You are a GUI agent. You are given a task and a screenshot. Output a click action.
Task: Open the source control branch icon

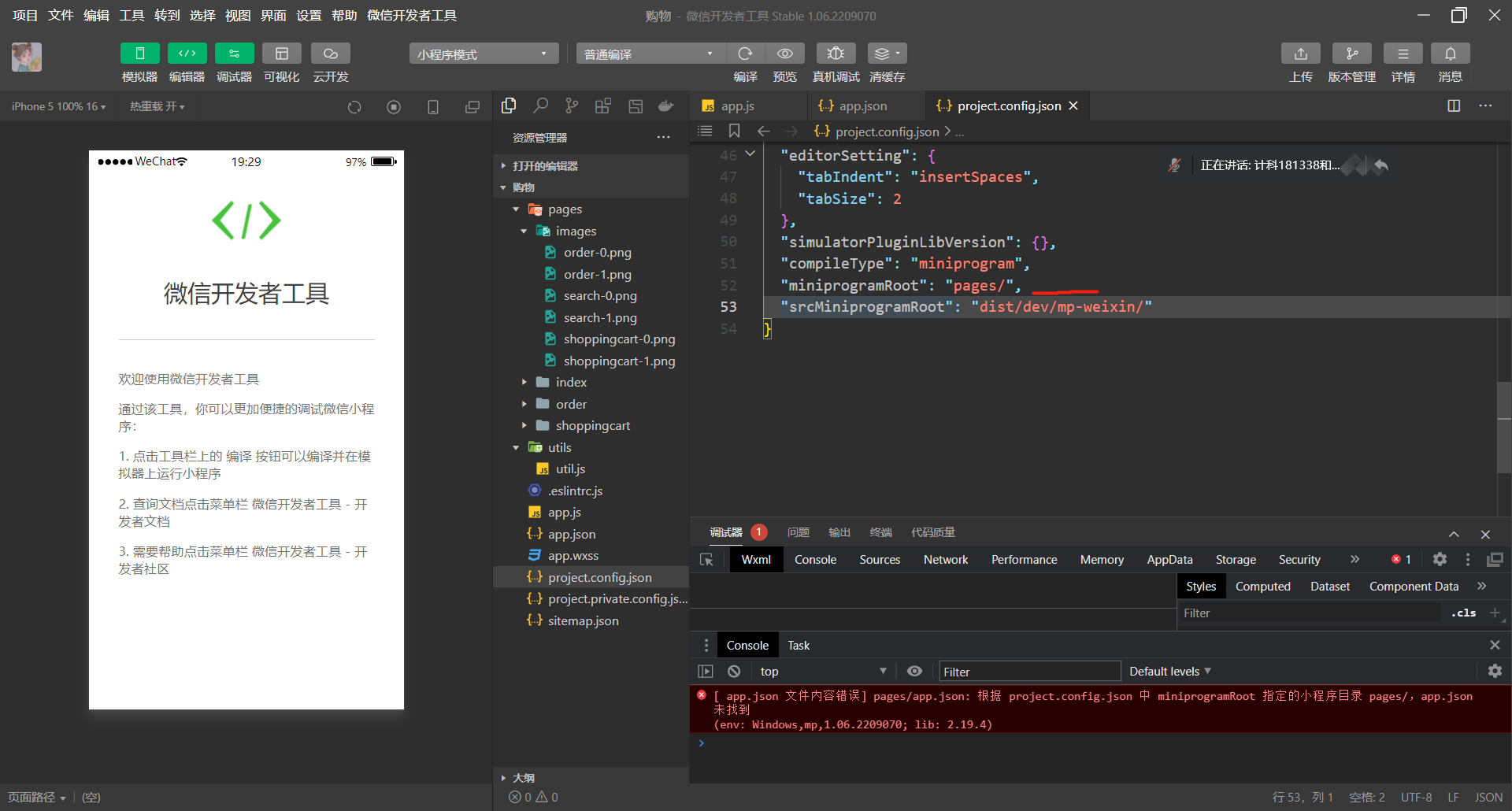pyautogui.click(x=572, y=106)
